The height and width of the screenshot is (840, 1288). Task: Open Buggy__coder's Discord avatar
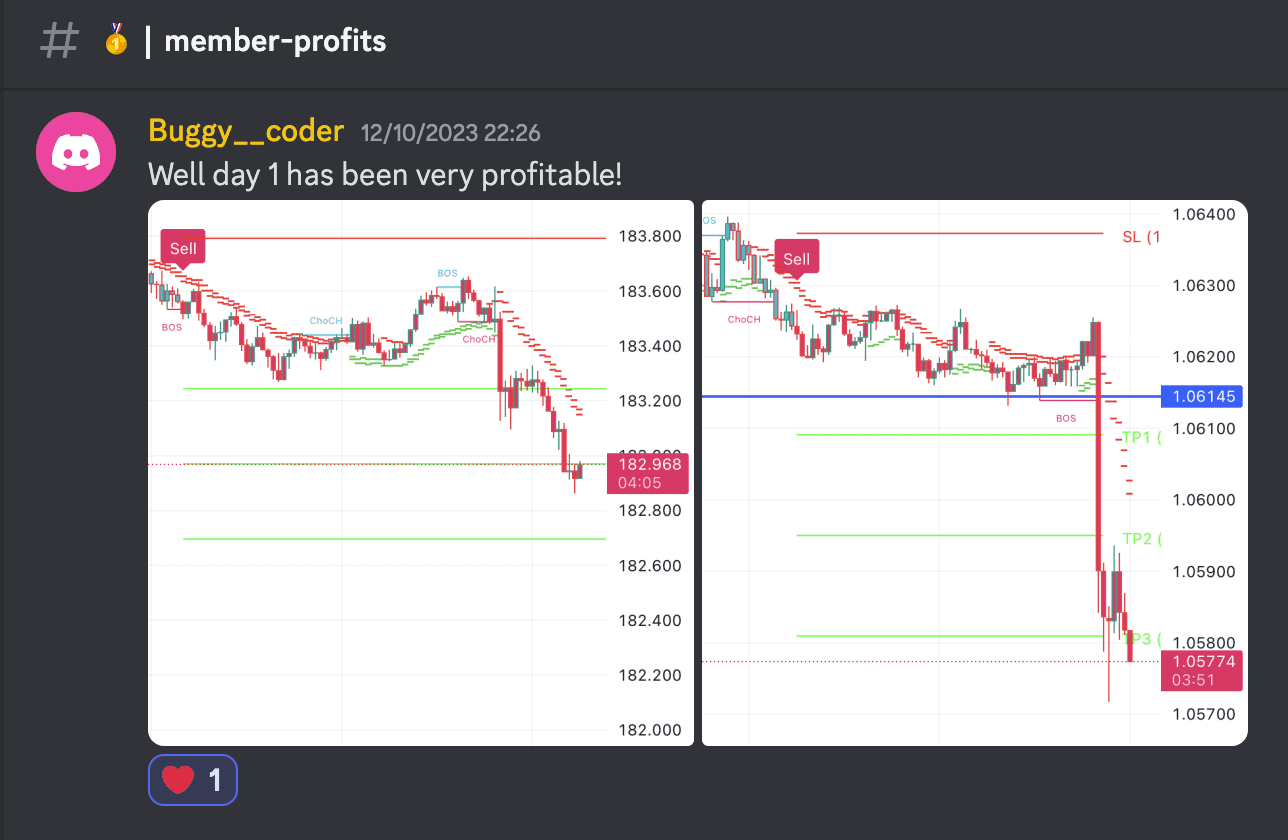tap(77, 150)
